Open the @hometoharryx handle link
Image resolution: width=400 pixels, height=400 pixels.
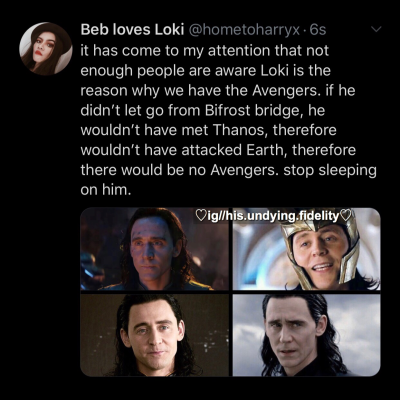pyautogui.click(x=244, y=30)
